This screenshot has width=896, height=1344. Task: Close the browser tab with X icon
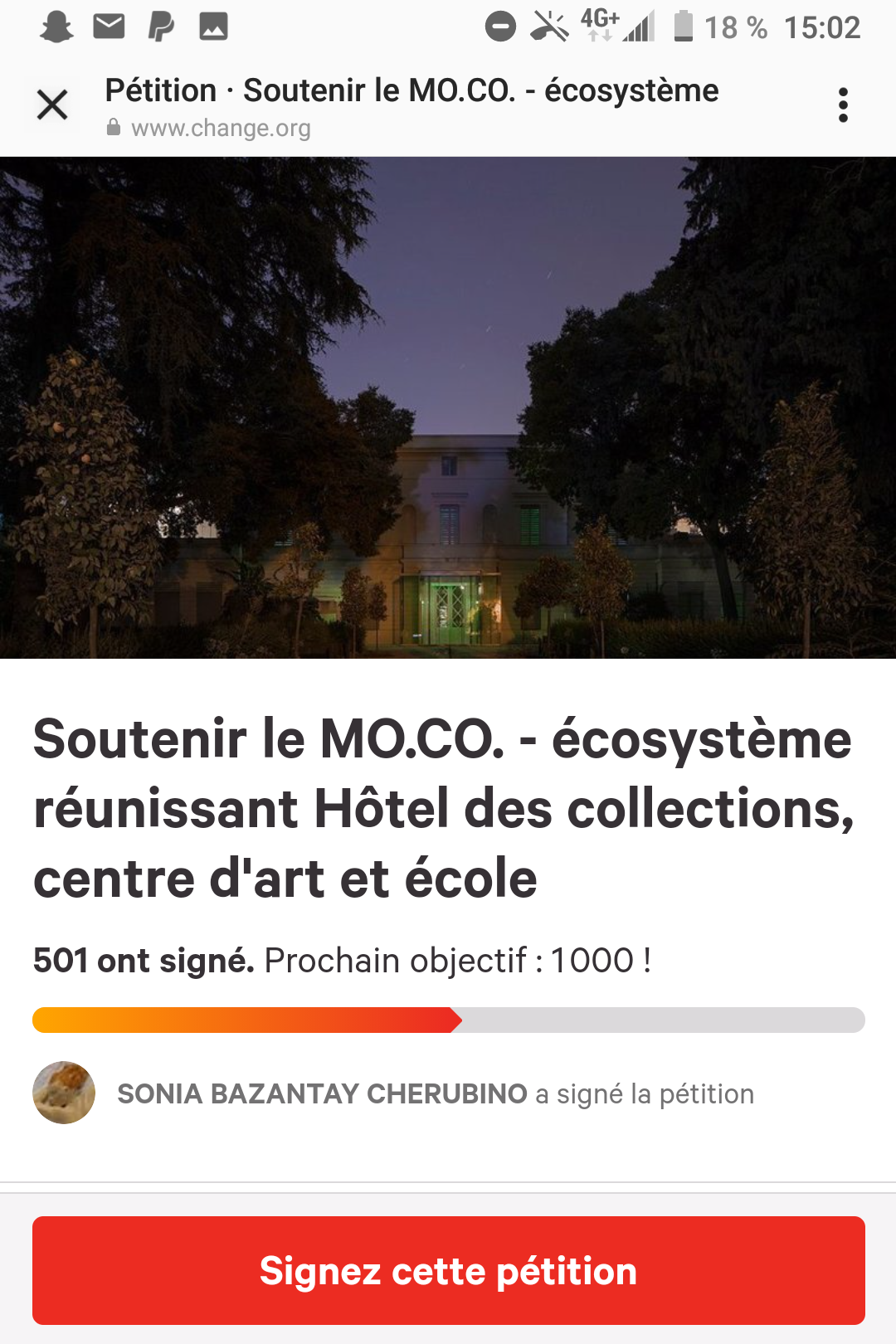[x=52, y=105]
